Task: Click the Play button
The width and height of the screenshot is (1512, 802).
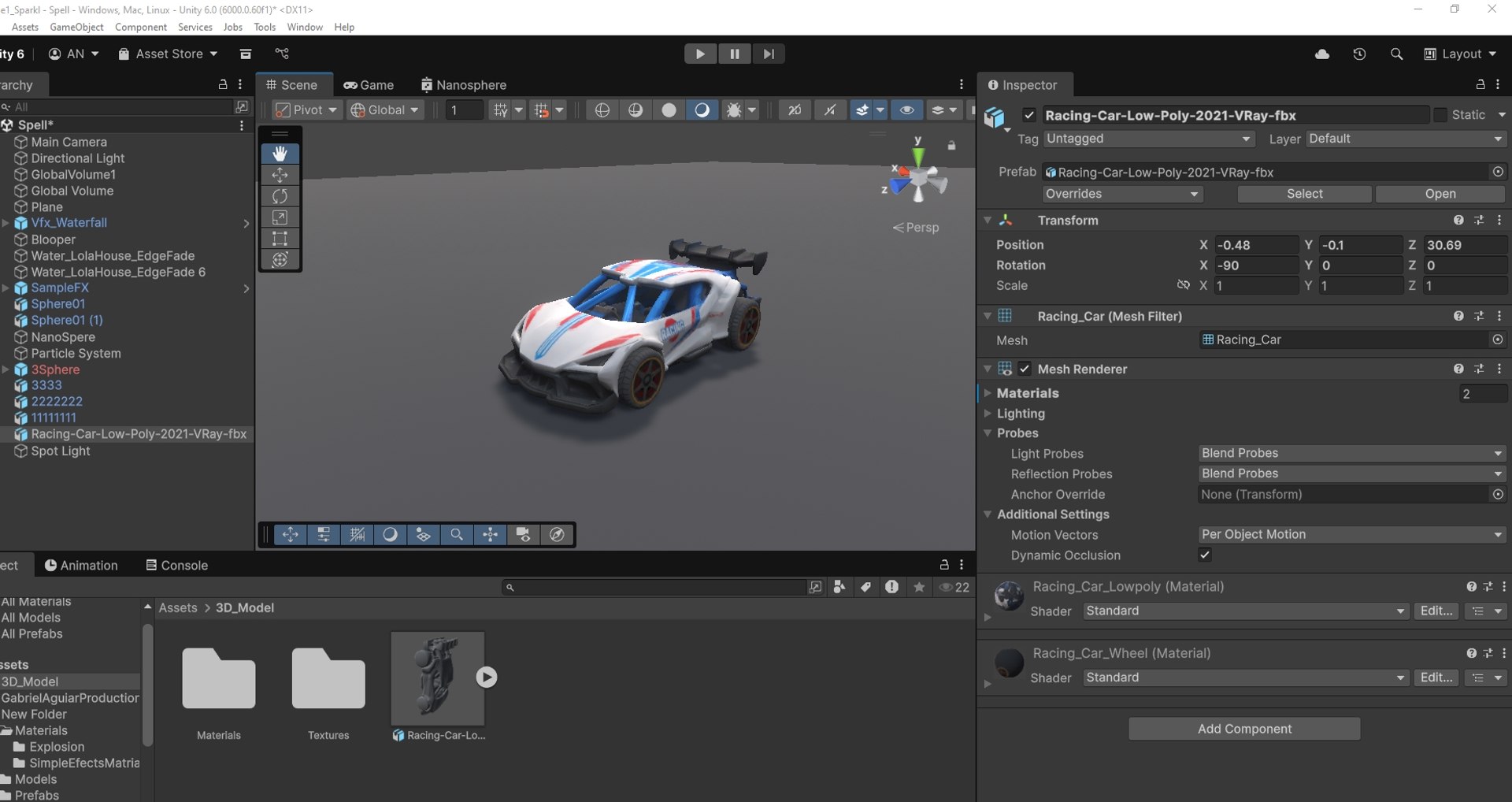Action: 700,54
